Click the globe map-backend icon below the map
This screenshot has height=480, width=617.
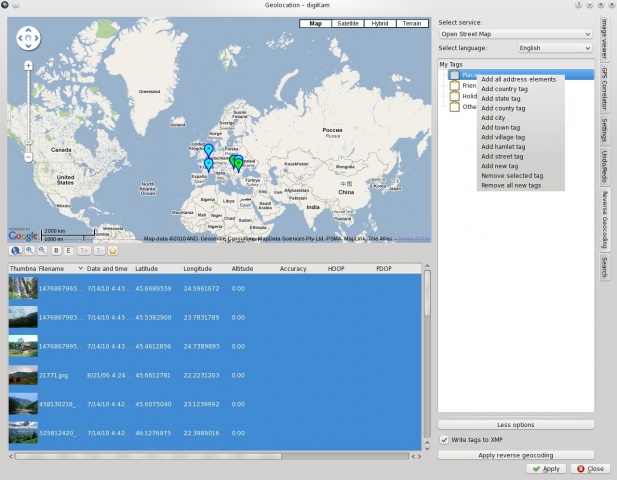click(x=17, y=251)
